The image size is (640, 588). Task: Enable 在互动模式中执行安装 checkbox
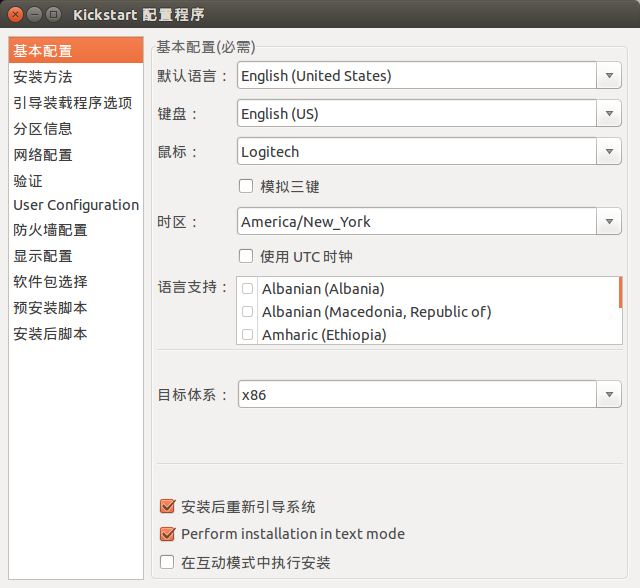click(167, 562)
